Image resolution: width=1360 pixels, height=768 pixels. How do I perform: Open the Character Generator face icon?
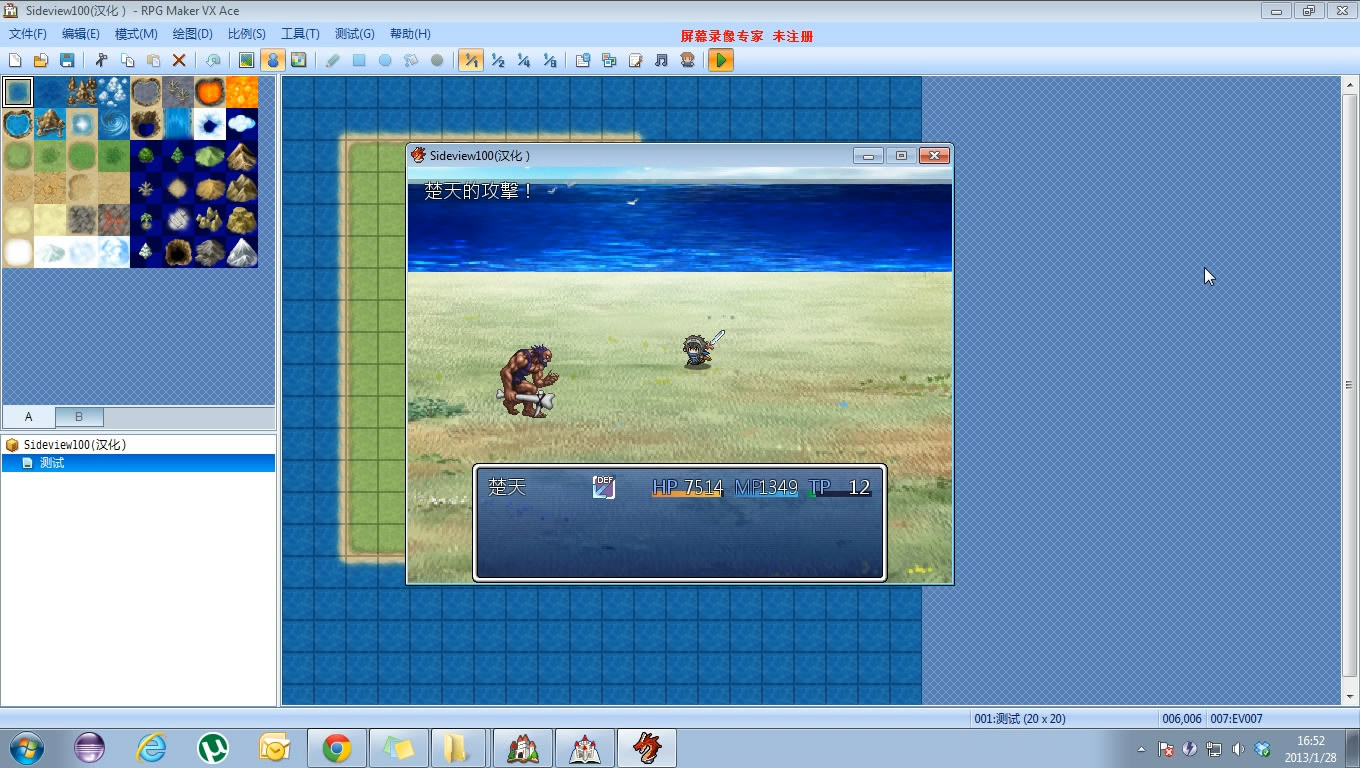click(x=687, y=60)
